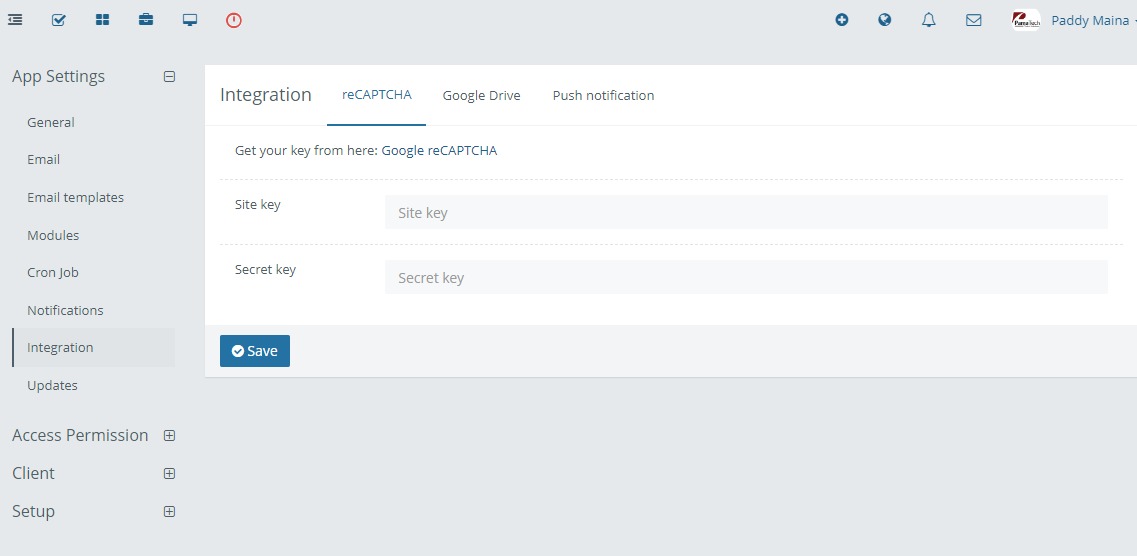The width and height of the screenshot is (1137, 556).
Task: Click the Site key label
Action: click(257, 204)
